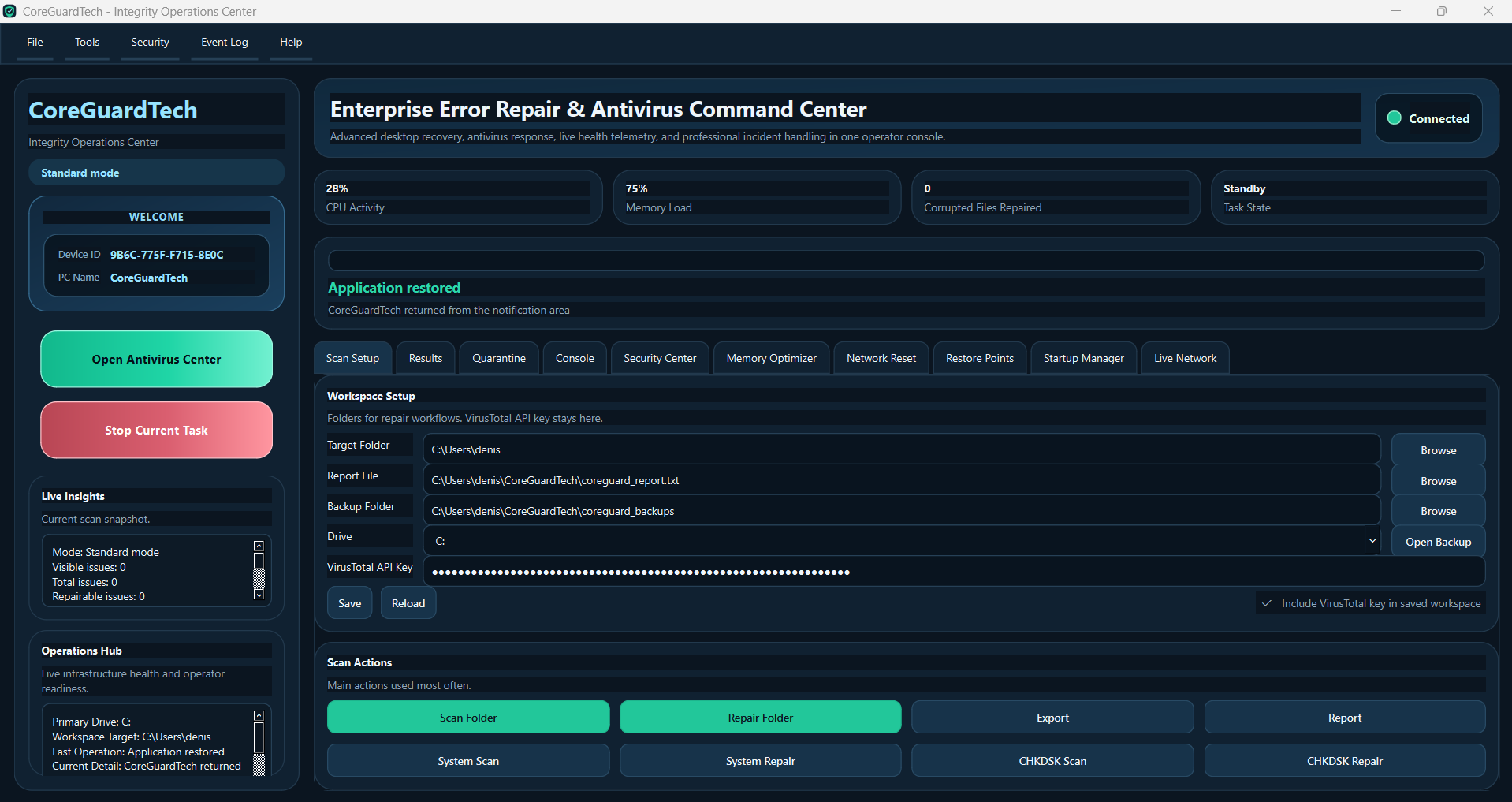Click the CoreGuardTech logo in the title bar
This screenshot has height=802, width=1512.
pos(9,11)
